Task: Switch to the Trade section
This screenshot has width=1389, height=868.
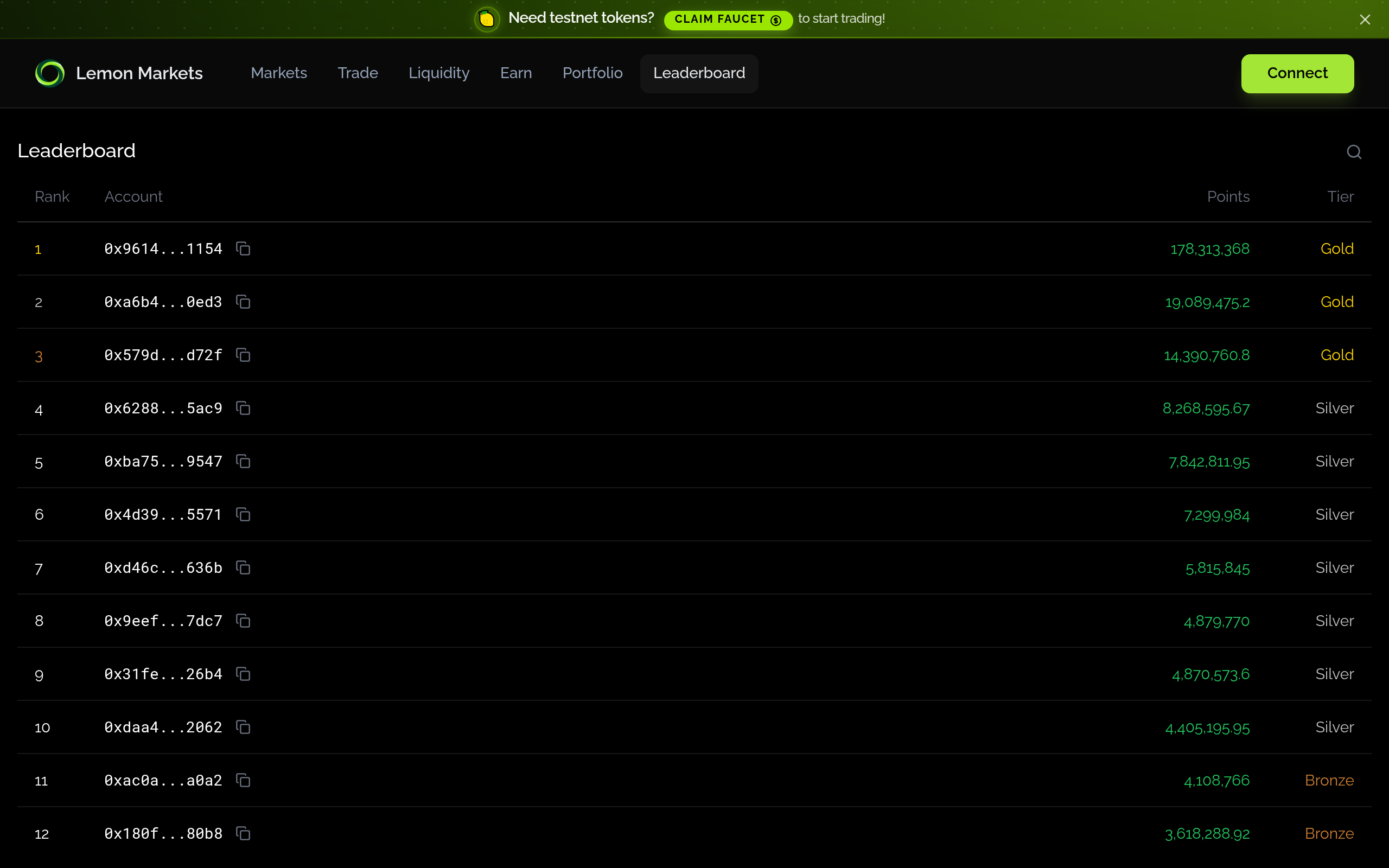Action: pos(358,73)
